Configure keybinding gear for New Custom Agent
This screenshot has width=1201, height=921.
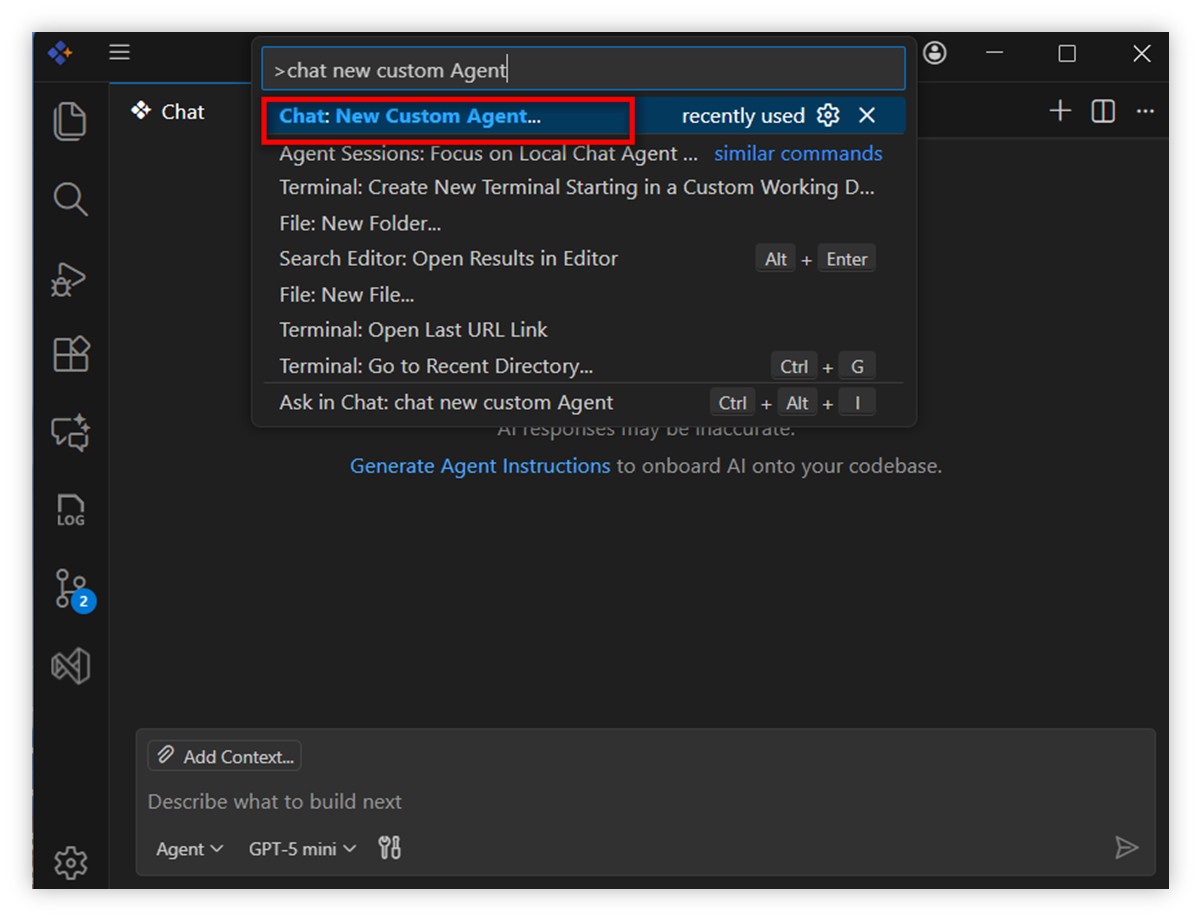tap(828, 116)
